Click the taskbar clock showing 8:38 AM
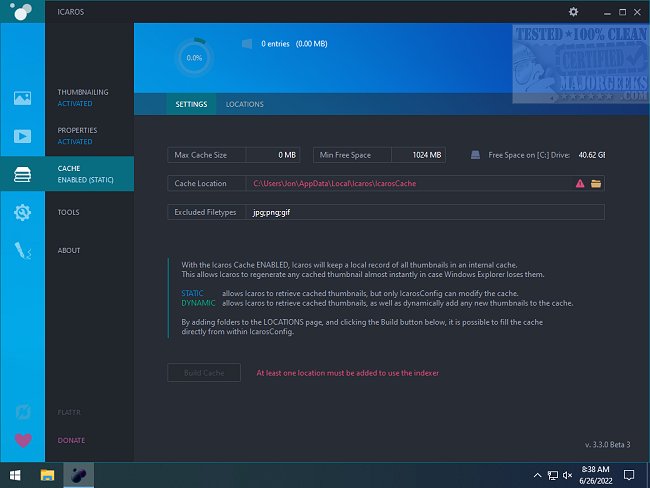The width and height of the screenshot is (650, 488). click(596, 475)
